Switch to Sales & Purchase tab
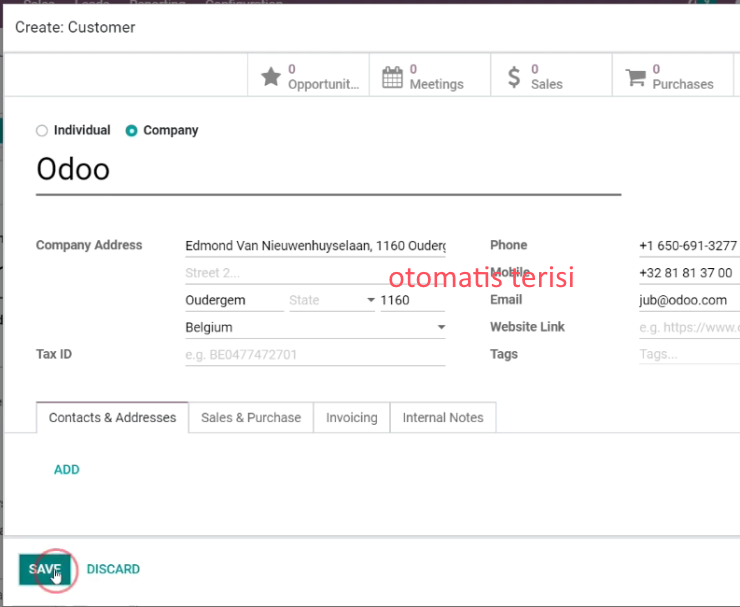 (x=251, y=417)
